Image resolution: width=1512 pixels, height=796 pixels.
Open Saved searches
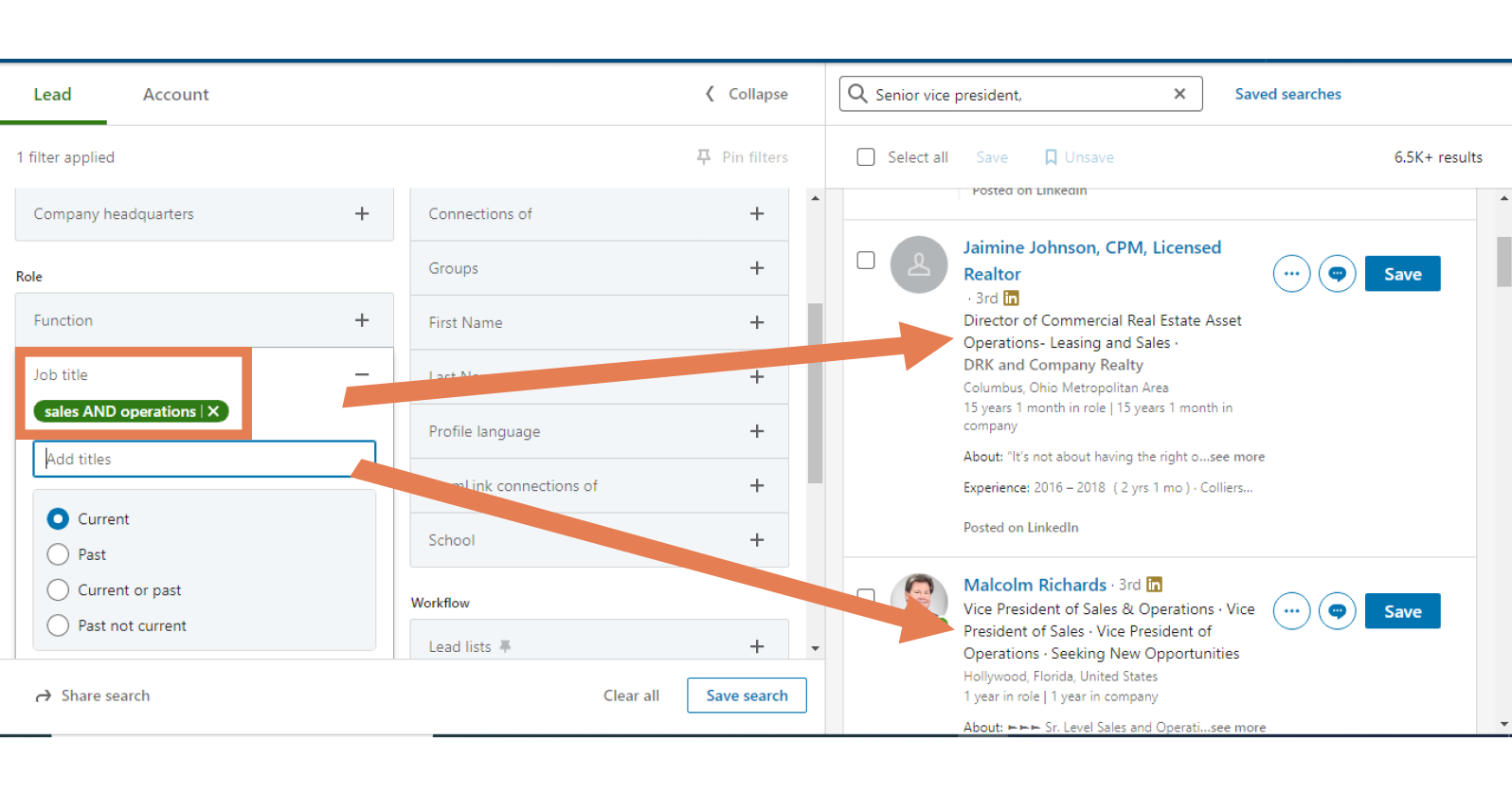1287,94
